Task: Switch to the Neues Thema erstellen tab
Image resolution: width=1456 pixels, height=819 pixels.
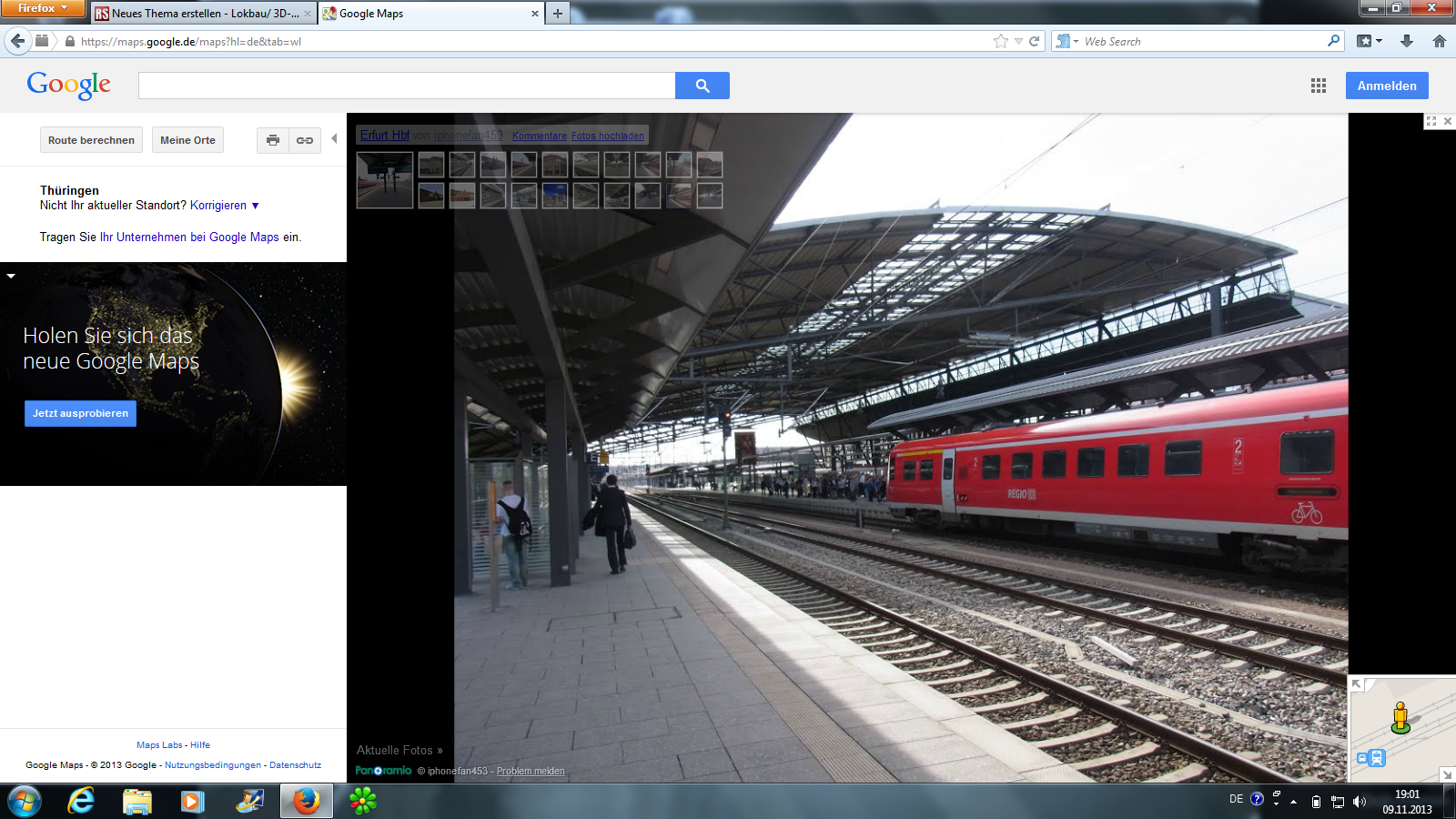Action: click(204, 14)
